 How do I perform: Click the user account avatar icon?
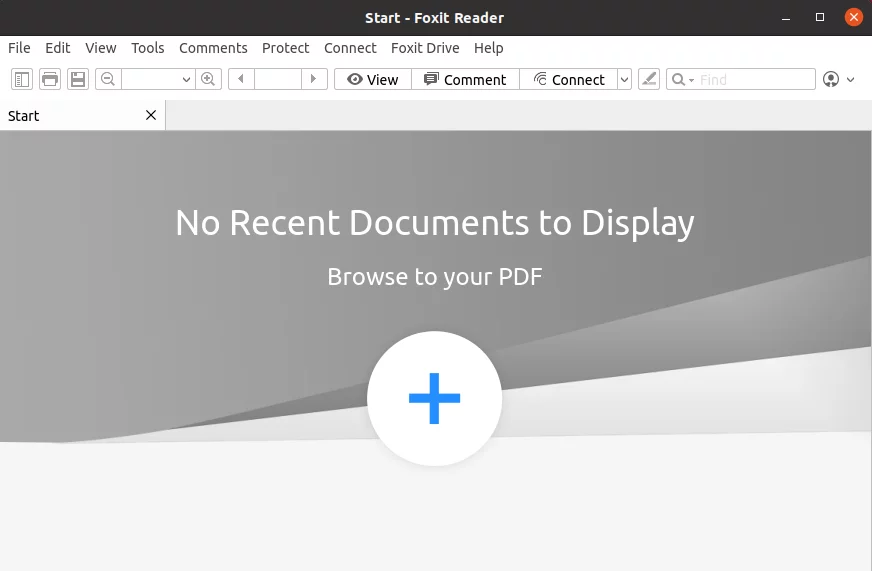(831, 80)
